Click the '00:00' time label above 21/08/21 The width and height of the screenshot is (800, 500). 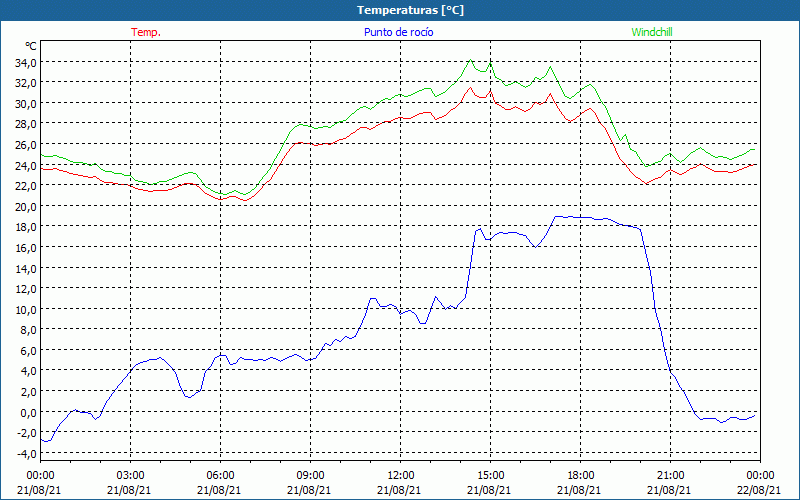[x=40, y=476]
